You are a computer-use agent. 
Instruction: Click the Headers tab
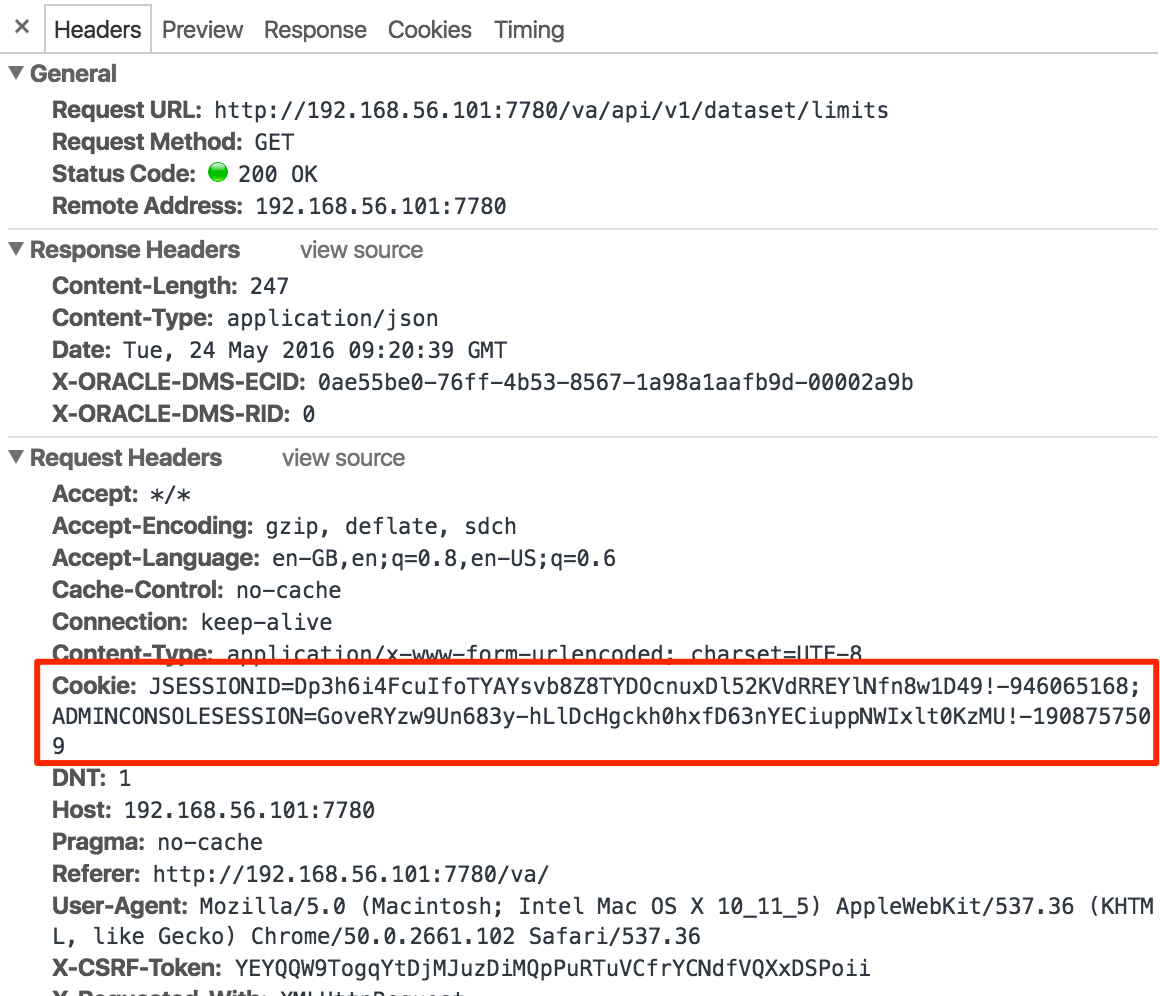(x=97, y=30)
